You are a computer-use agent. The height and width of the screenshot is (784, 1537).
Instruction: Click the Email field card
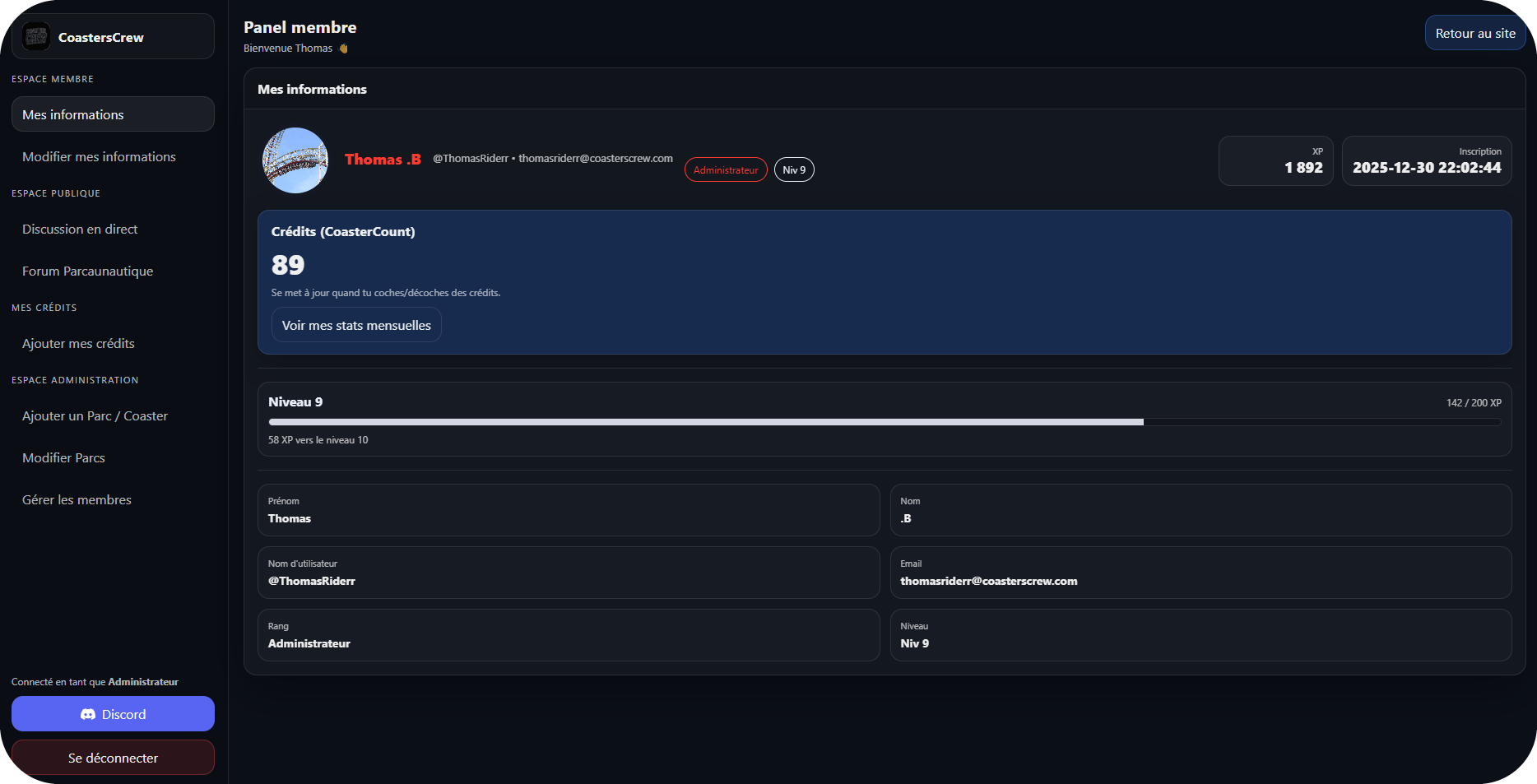coord(1200,573)
